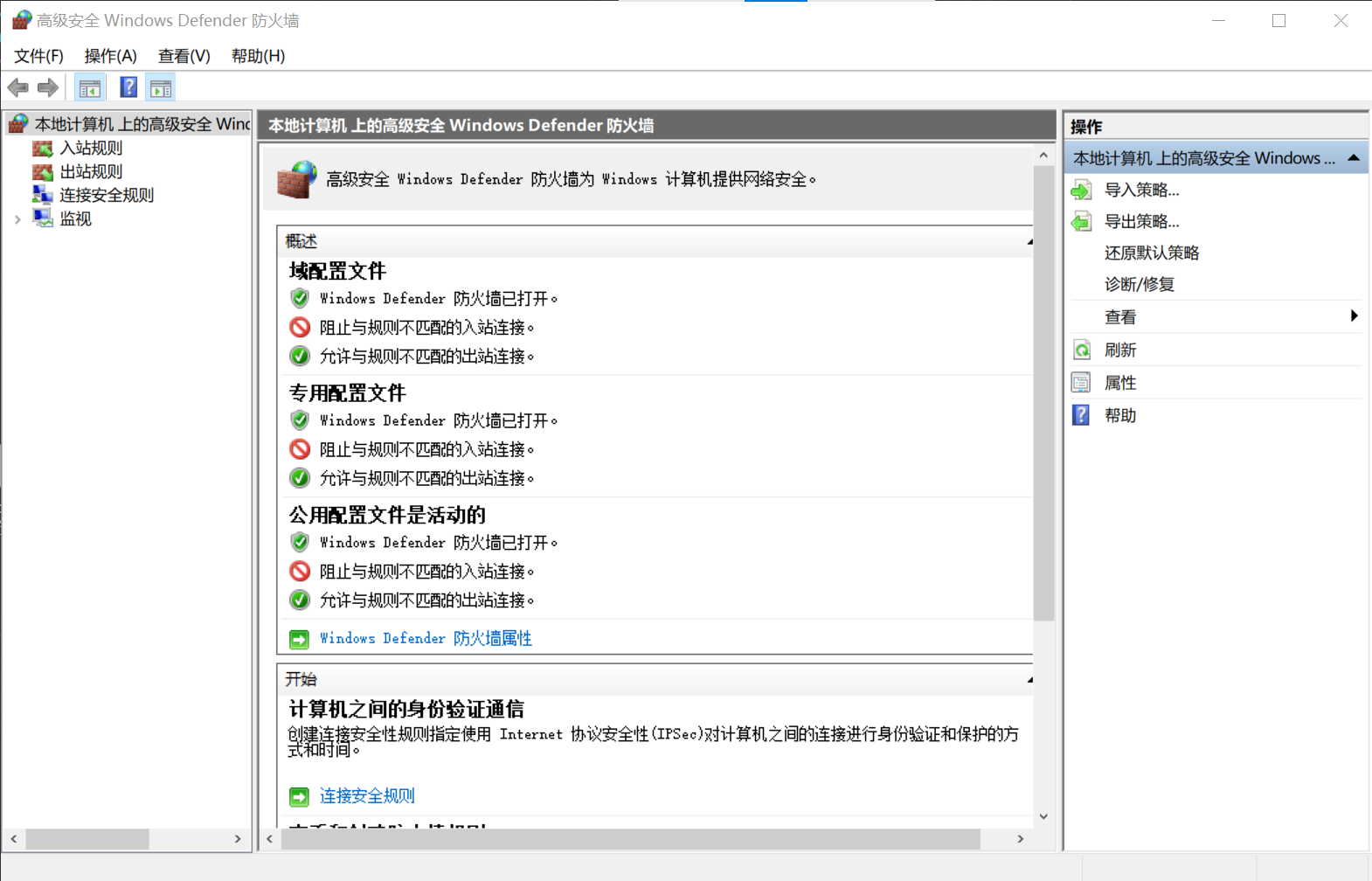Open the Windows Defender 防火墙属性 link
Image resolution: width=1372 pixels, height=881 pixels.
click(x=426, y=639)
